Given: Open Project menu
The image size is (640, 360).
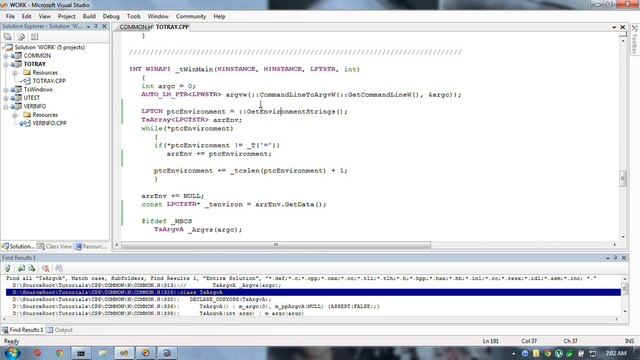Looking at the screenshot, I should pos(67,16).
